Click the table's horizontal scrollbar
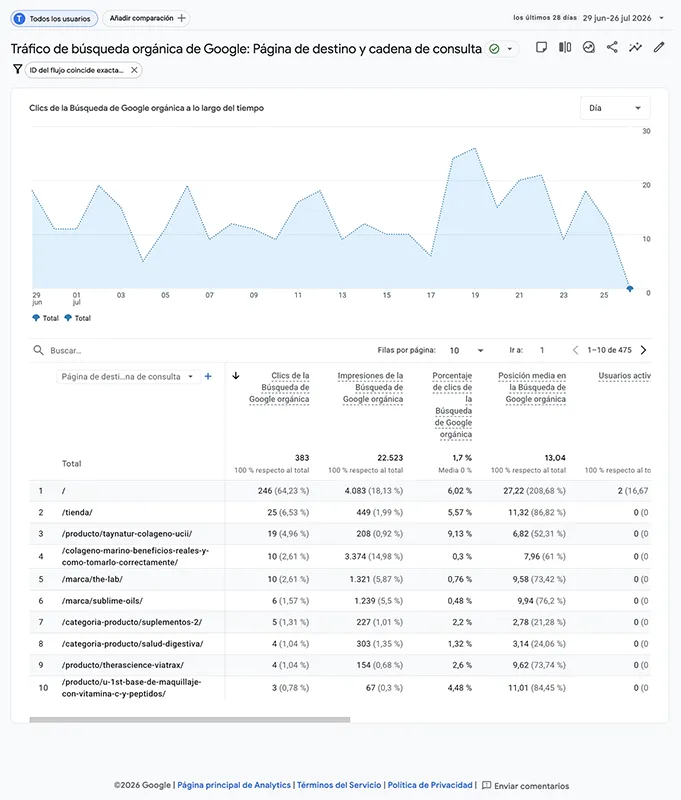Screen dimensions: 681x800 coord(190,720)
